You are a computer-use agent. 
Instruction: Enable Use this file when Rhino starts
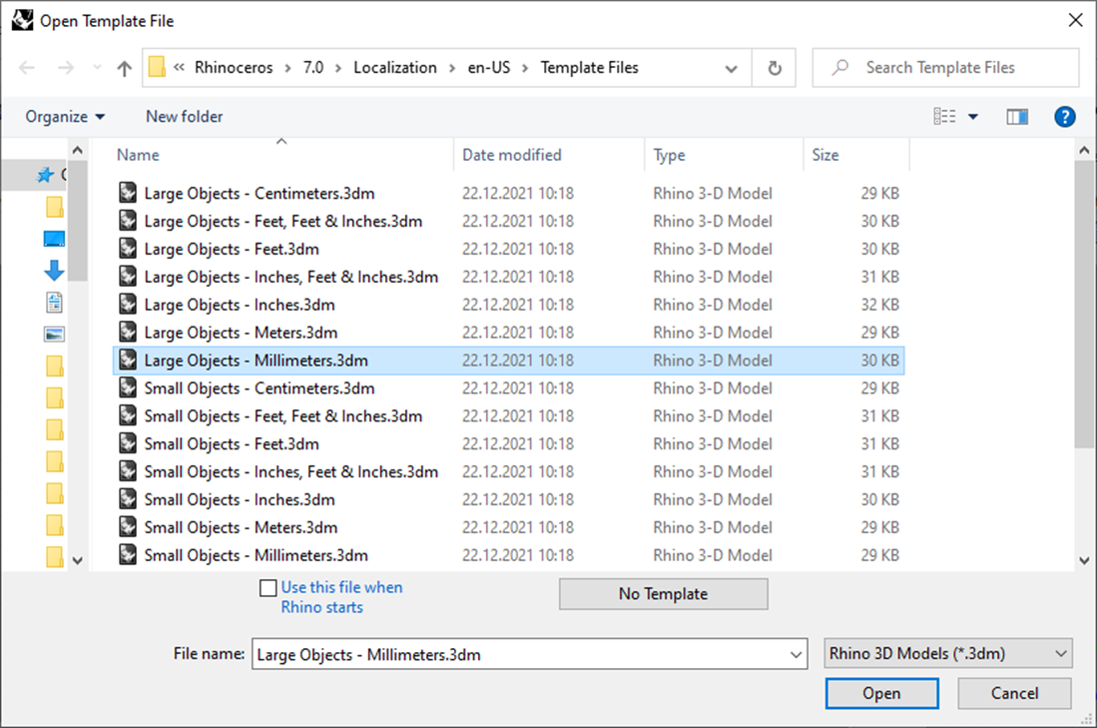tap(268, 588)
